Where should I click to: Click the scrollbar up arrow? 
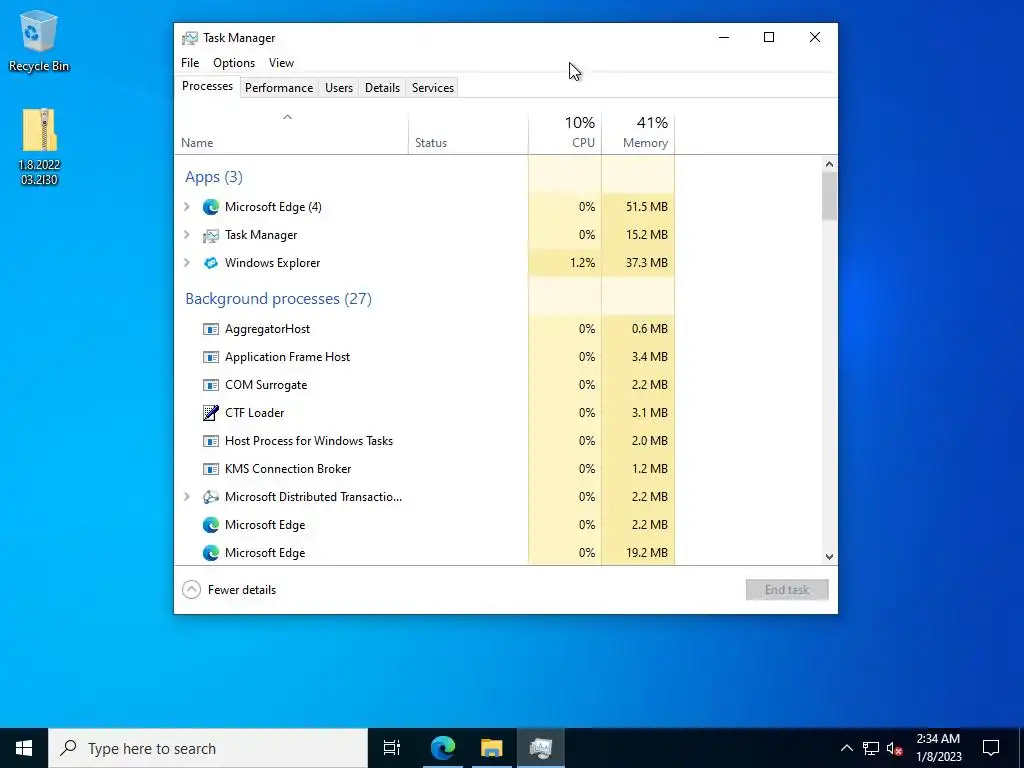[829, 164]
